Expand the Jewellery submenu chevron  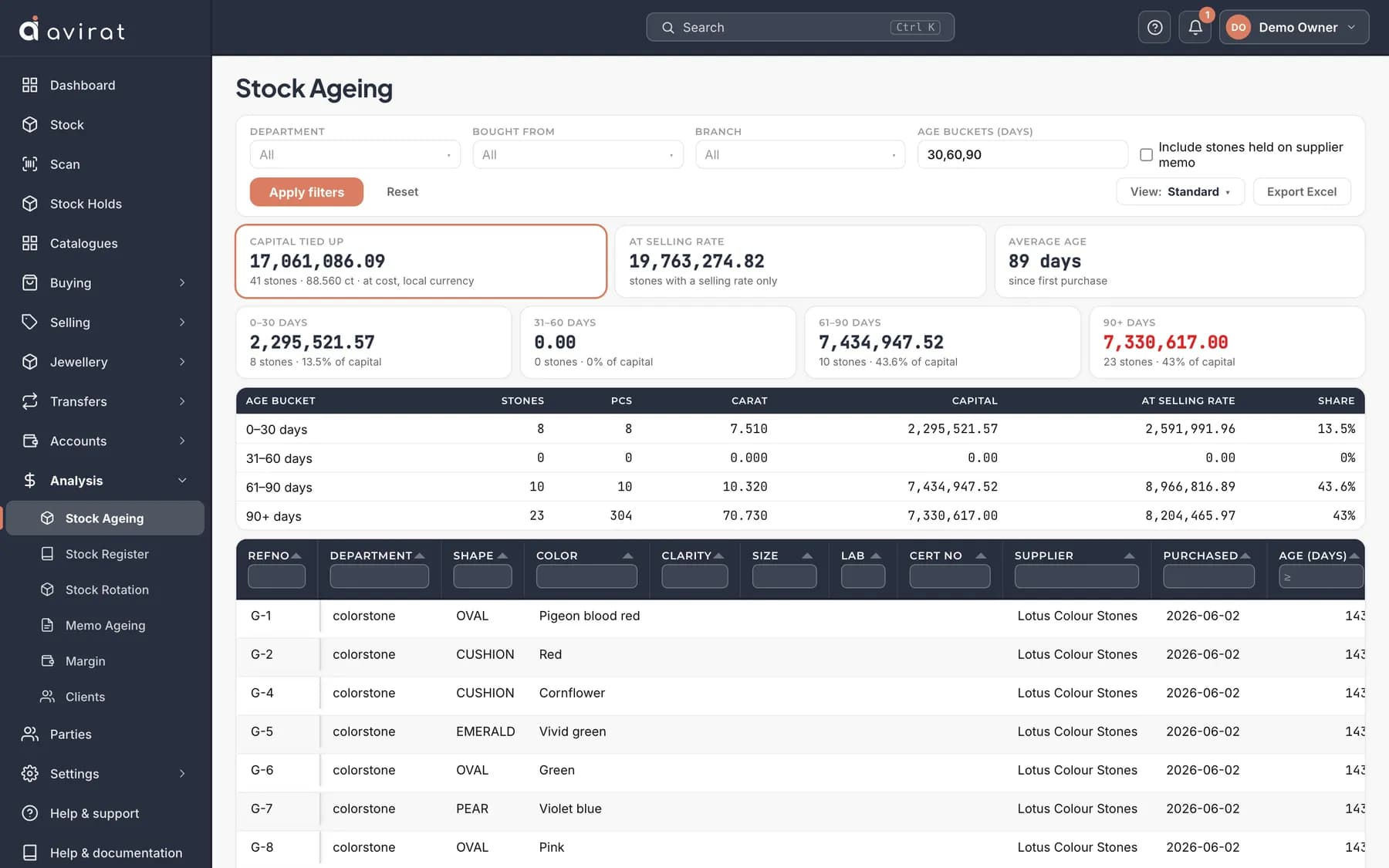click(x=182, y=362)
